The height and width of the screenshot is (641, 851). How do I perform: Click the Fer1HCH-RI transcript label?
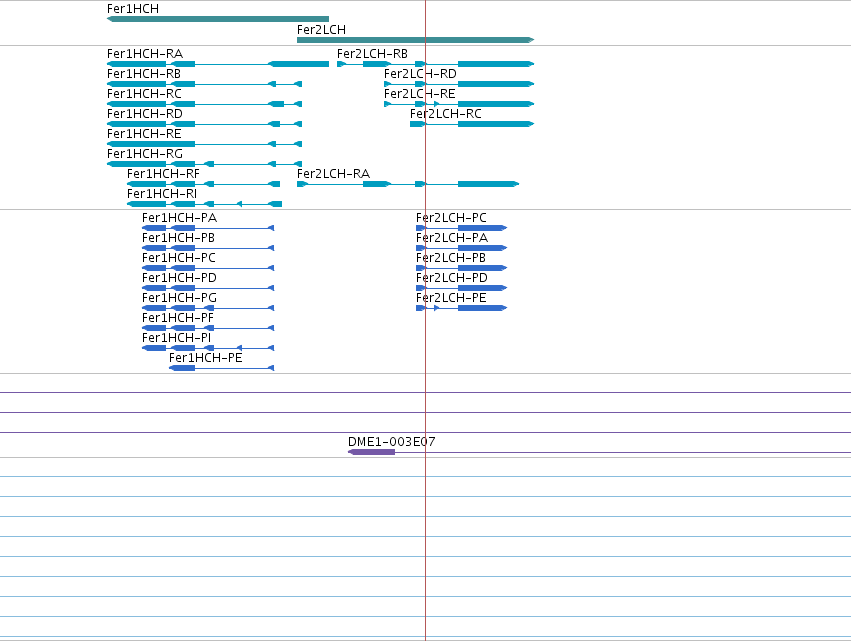[x=162, y=194]
